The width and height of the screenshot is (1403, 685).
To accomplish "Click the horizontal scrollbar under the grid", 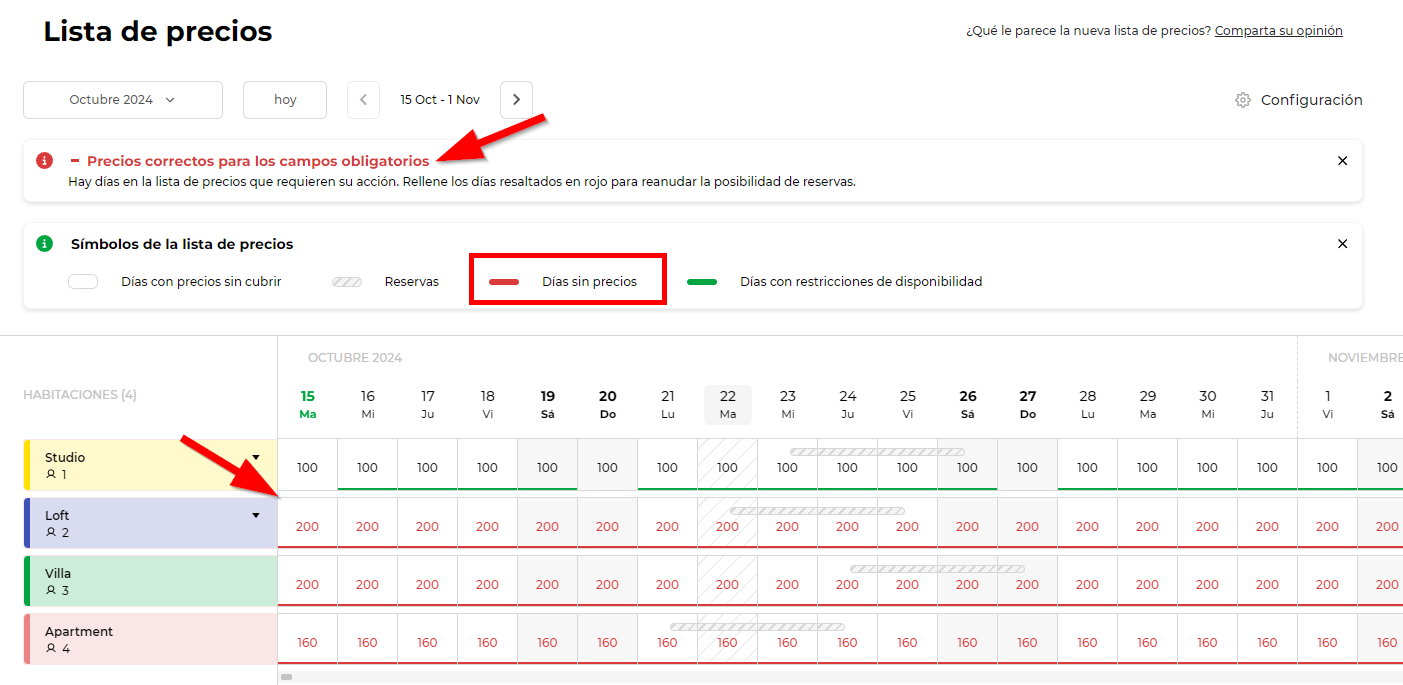I will pos(286,677).
